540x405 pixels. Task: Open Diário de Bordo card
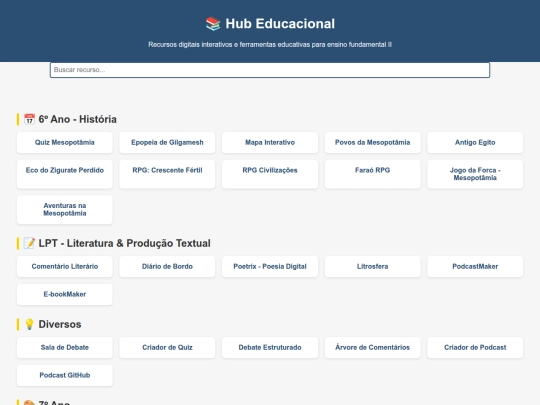167,267
